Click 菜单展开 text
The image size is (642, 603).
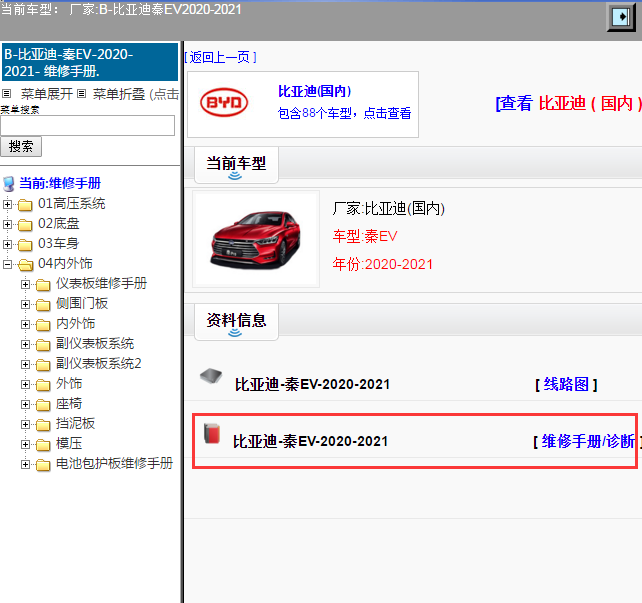point(47,94)
